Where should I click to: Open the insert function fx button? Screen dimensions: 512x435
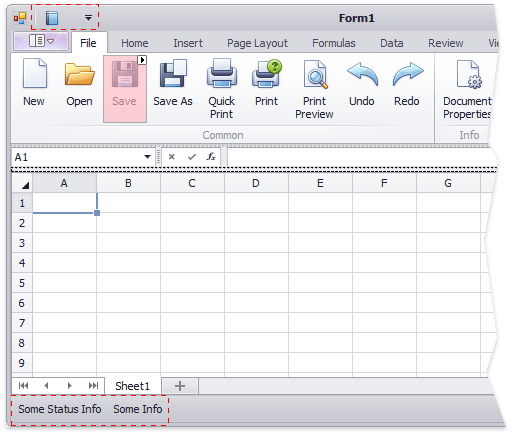pos(211,156)
